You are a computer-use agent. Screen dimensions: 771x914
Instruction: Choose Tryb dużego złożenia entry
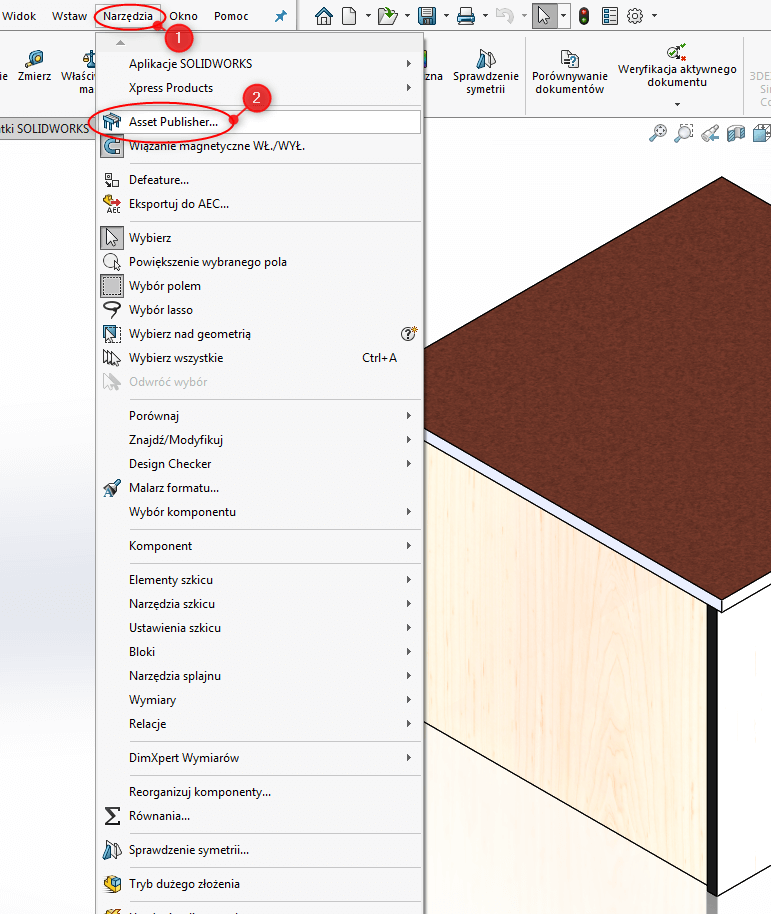tap(260, 884)
